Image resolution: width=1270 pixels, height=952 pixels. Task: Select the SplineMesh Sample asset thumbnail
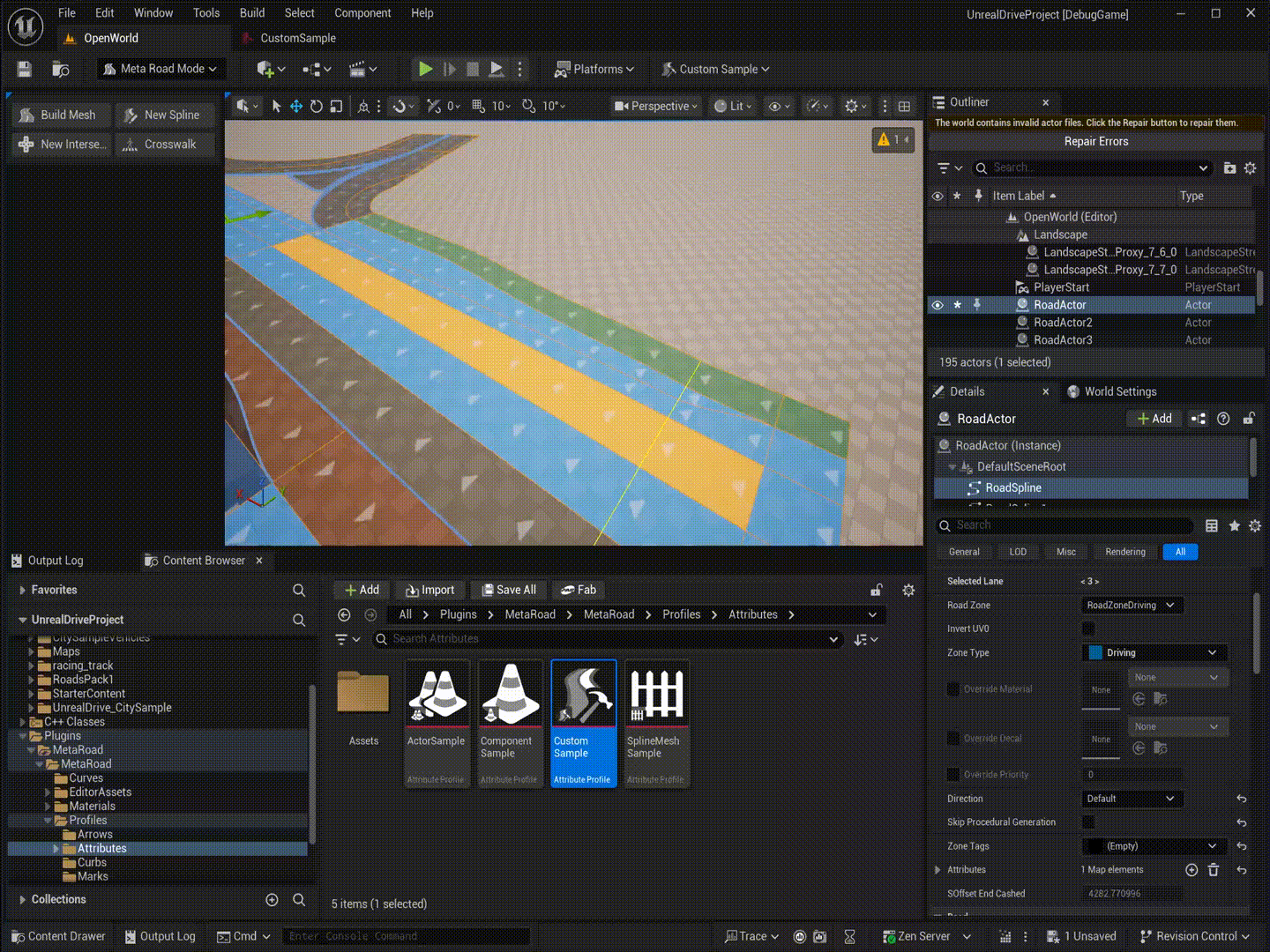pyautogui.click(x=656, y=723)
